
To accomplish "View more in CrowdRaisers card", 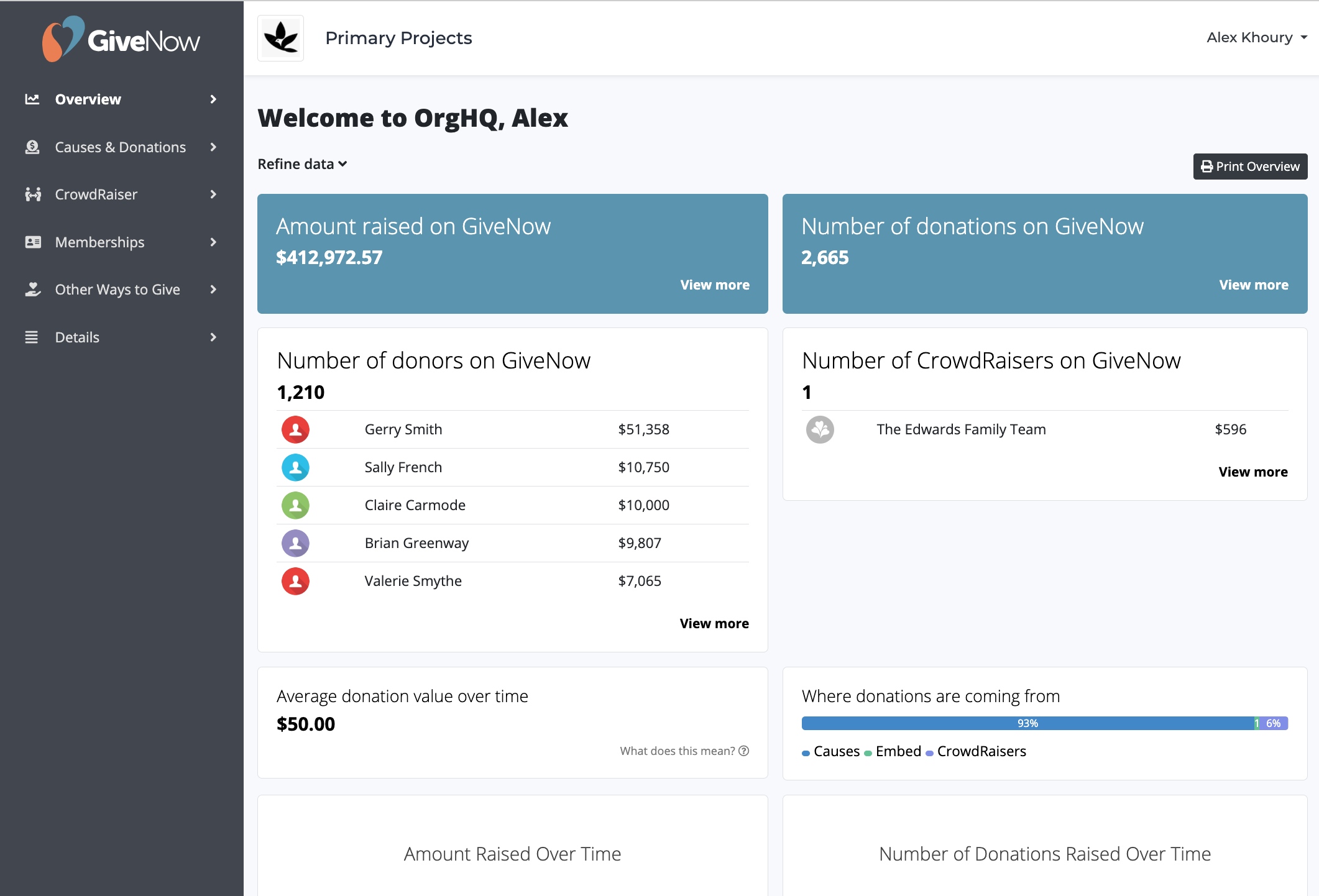I will tap(1253, 472).
